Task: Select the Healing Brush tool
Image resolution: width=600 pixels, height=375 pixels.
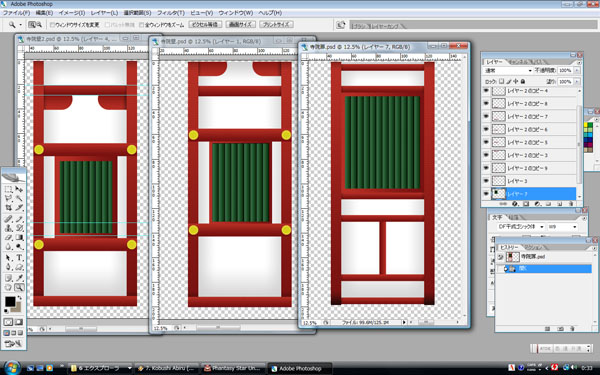Action: click(x=8, y=219)
